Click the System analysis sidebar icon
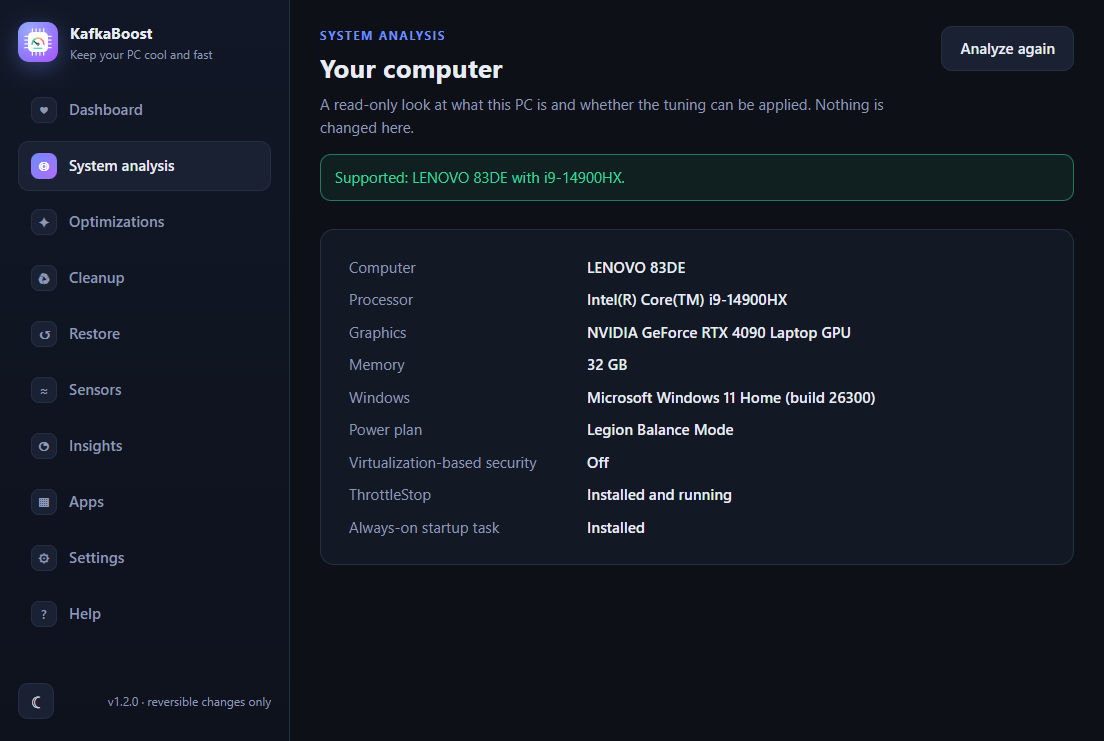The height and width of the screenshot is (741, 1104). 44,166
